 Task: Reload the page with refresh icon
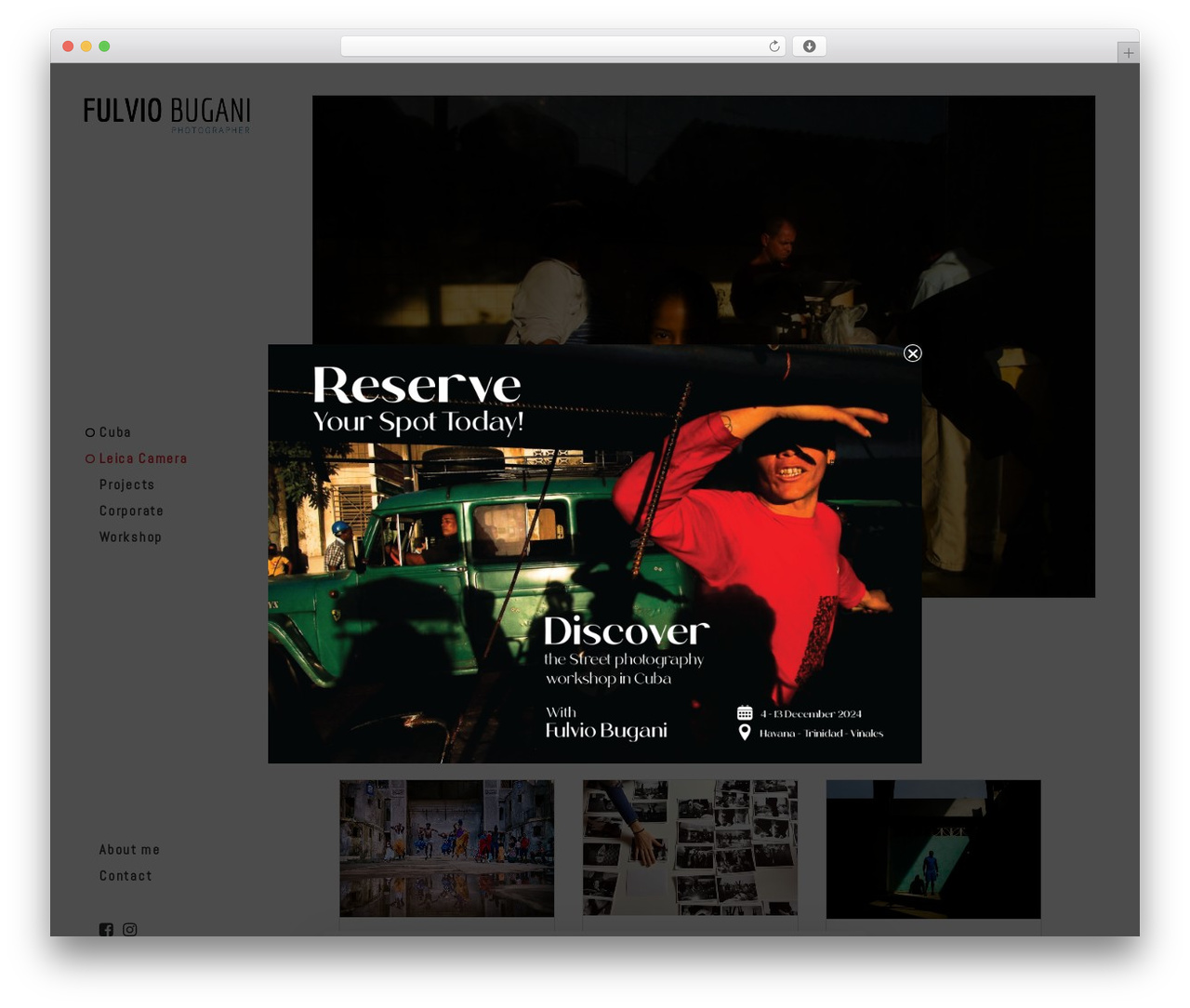click(x=773, y=46)
